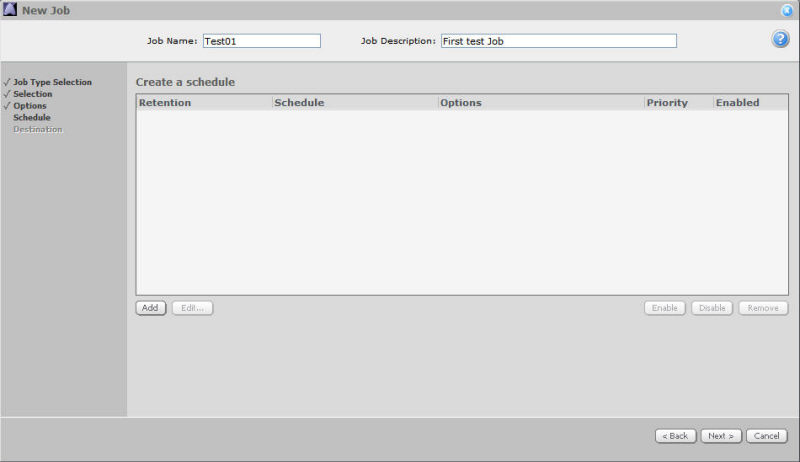
Task: Click the New Job application icon
Action: pyautogui.click(x=10, y=10)
